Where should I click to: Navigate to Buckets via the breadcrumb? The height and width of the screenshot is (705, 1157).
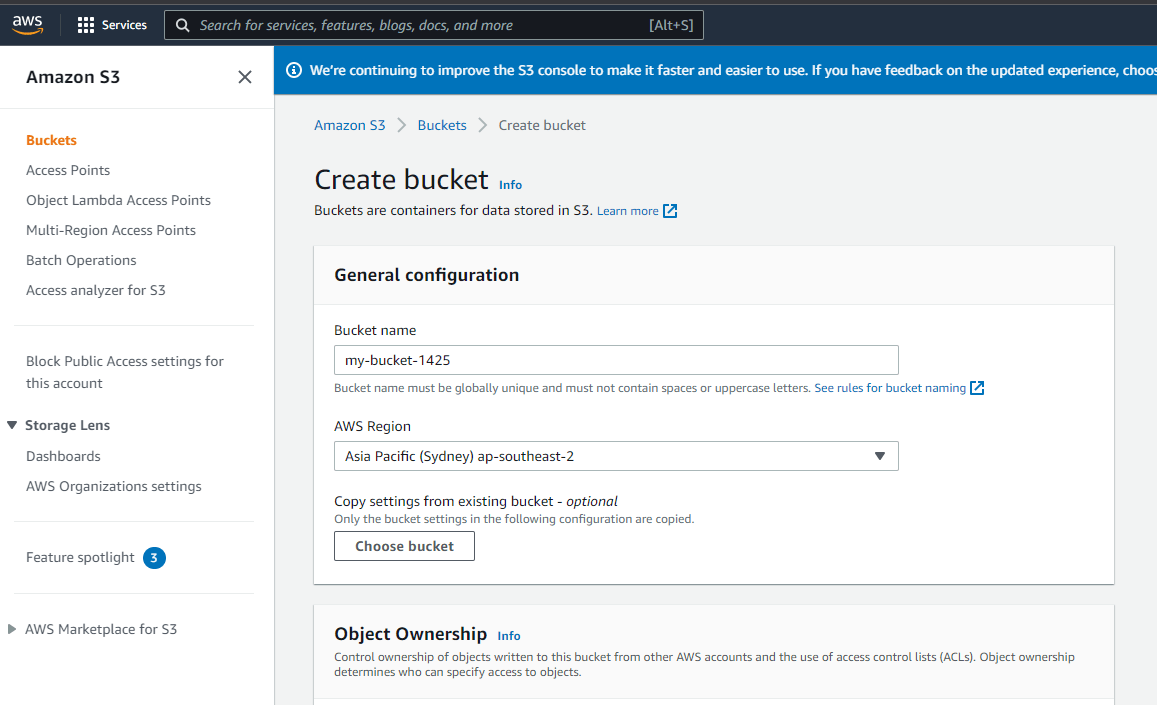(442, 124)
